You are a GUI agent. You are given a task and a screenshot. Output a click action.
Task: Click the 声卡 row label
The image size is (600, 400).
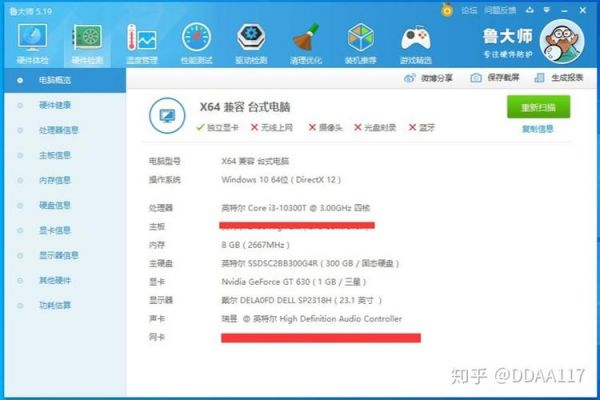coord(157,318)
